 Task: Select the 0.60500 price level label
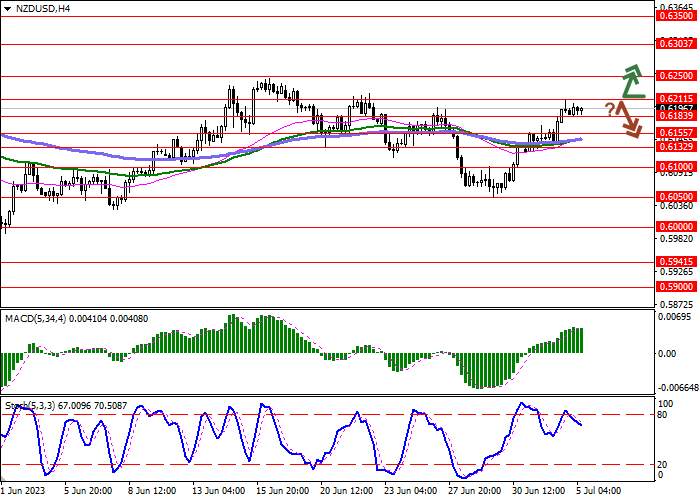pos(676,197)
